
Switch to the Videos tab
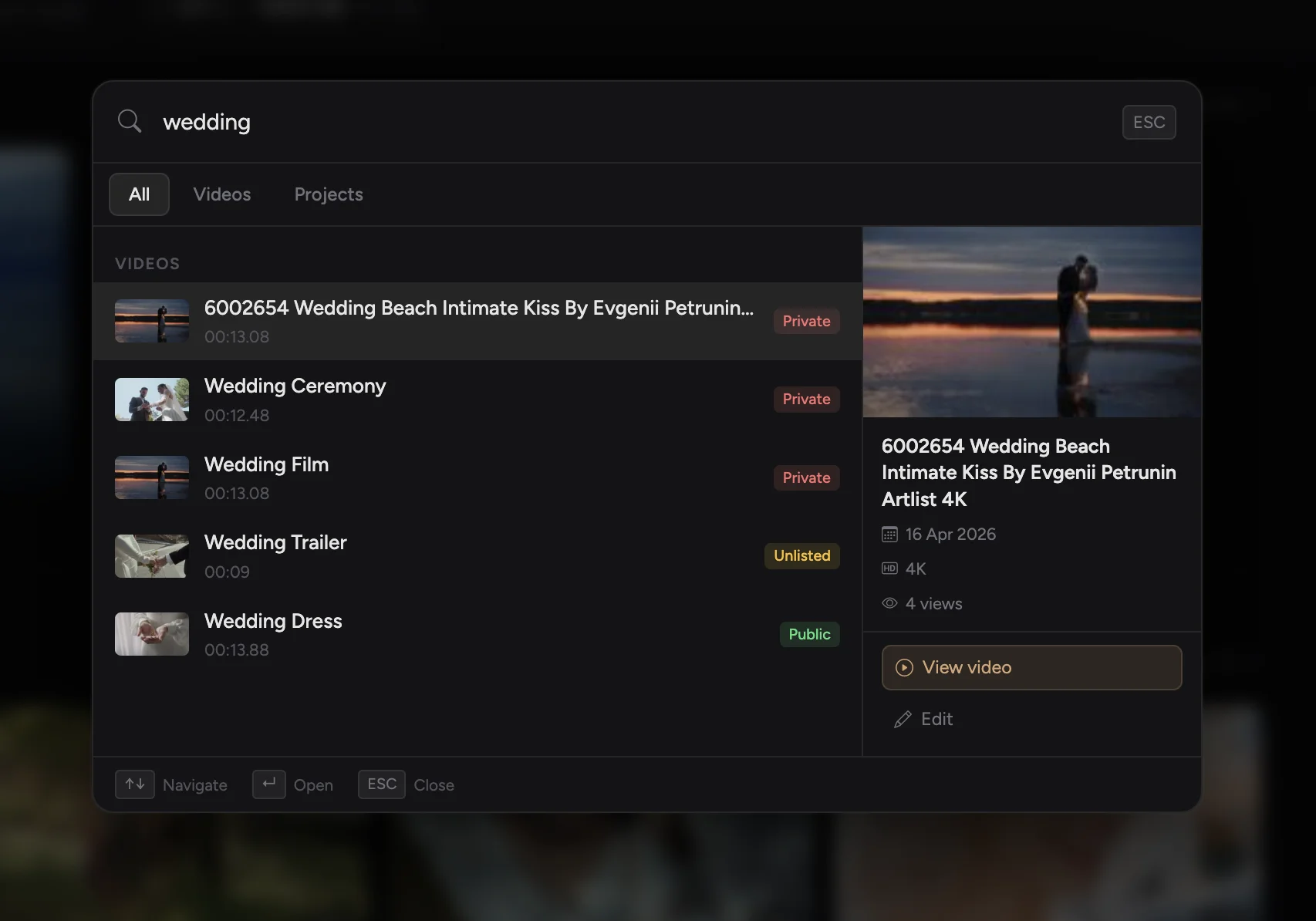pyautogui.click(x=222, y=194)
